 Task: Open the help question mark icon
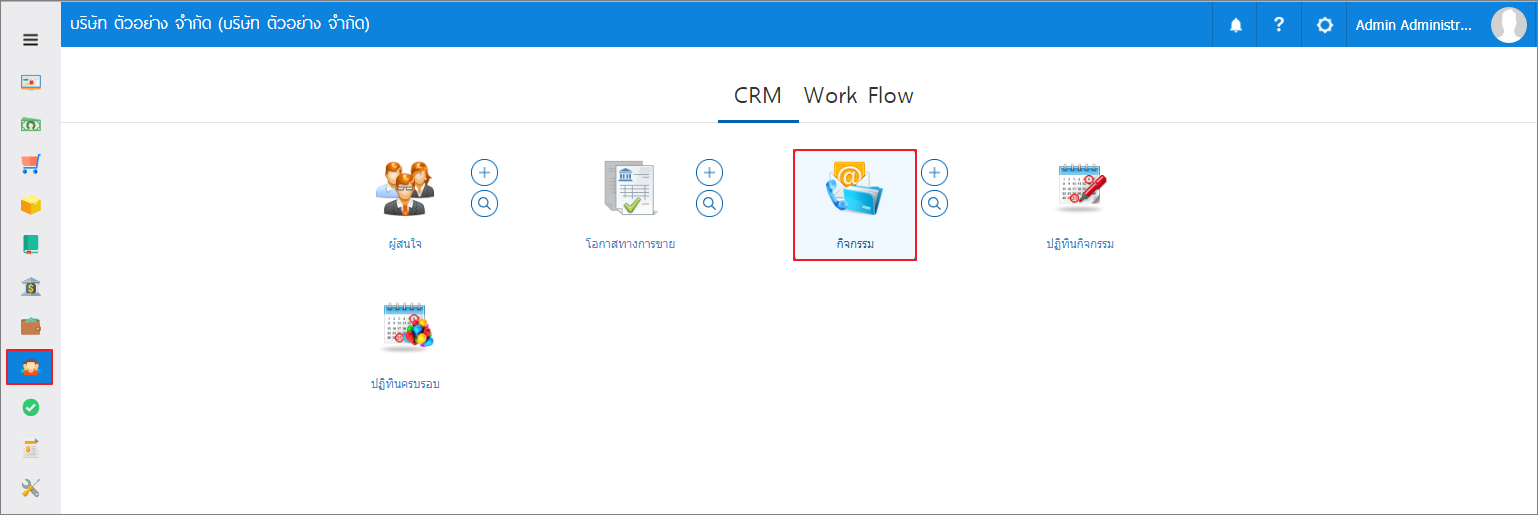(1279, 25)
